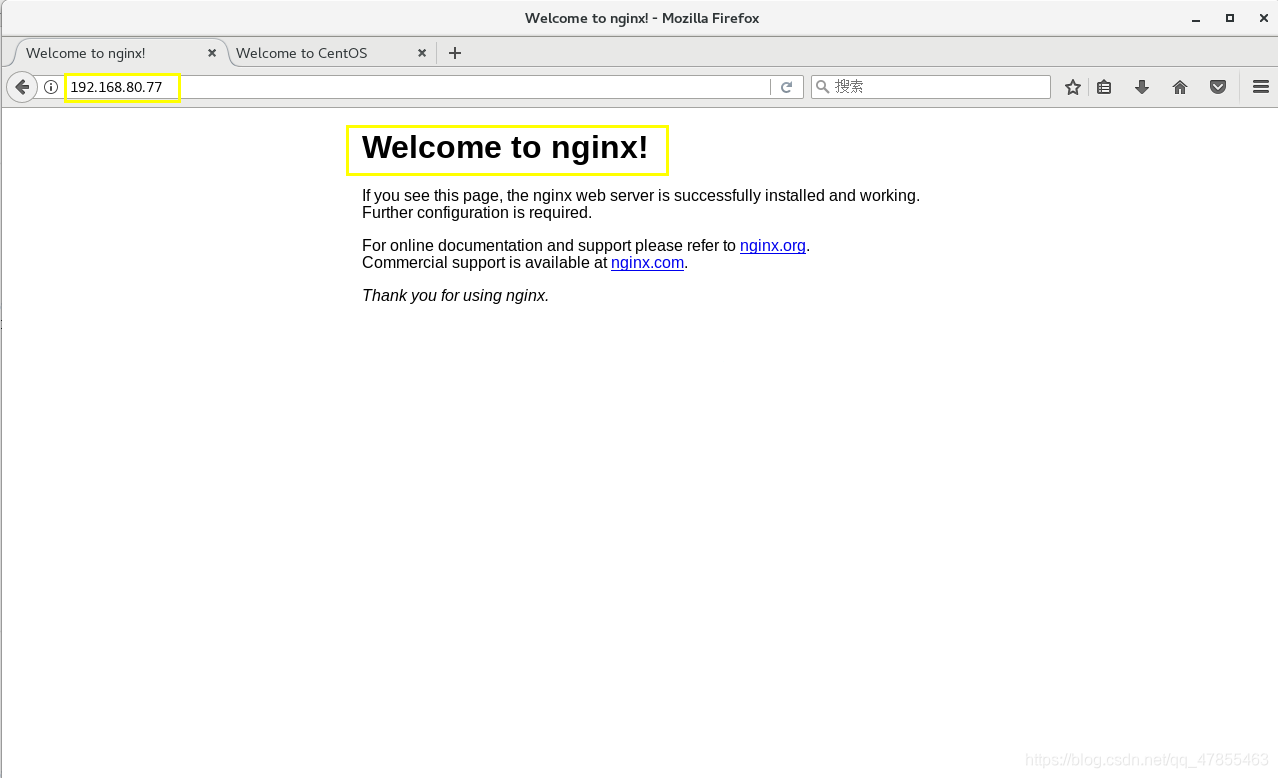The image size is (1278, 778).
Task: Click the search magnifier icon
Action: click(823, 87)
